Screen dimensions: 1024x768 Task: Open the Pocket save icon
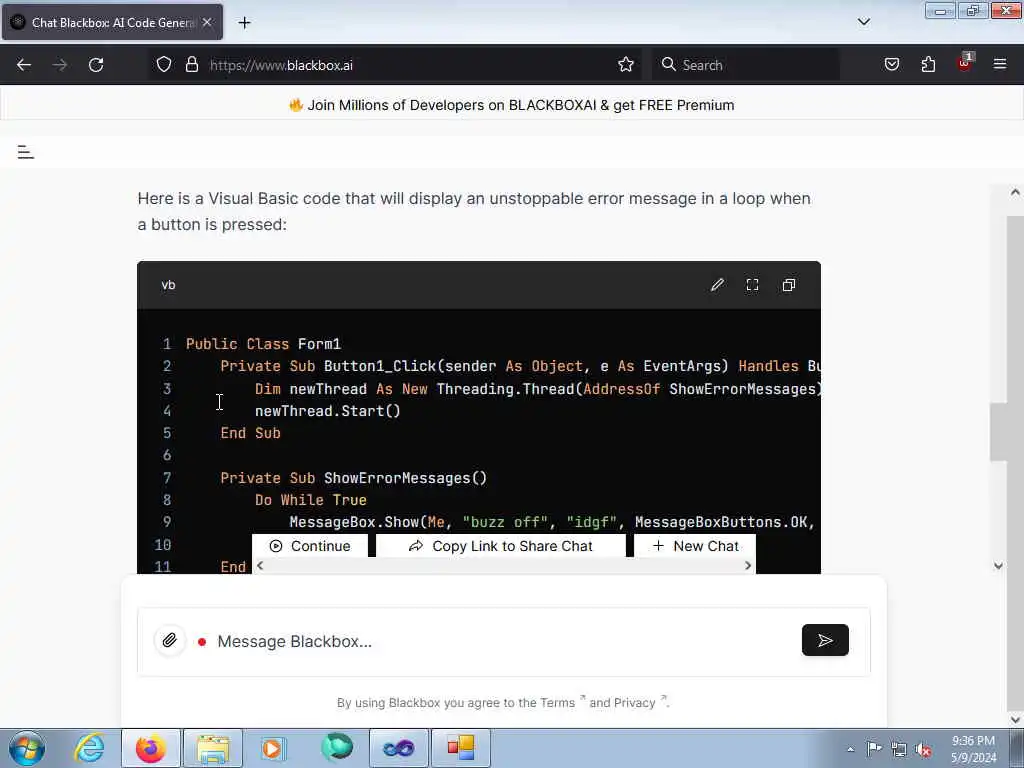[x=891, y=65]
